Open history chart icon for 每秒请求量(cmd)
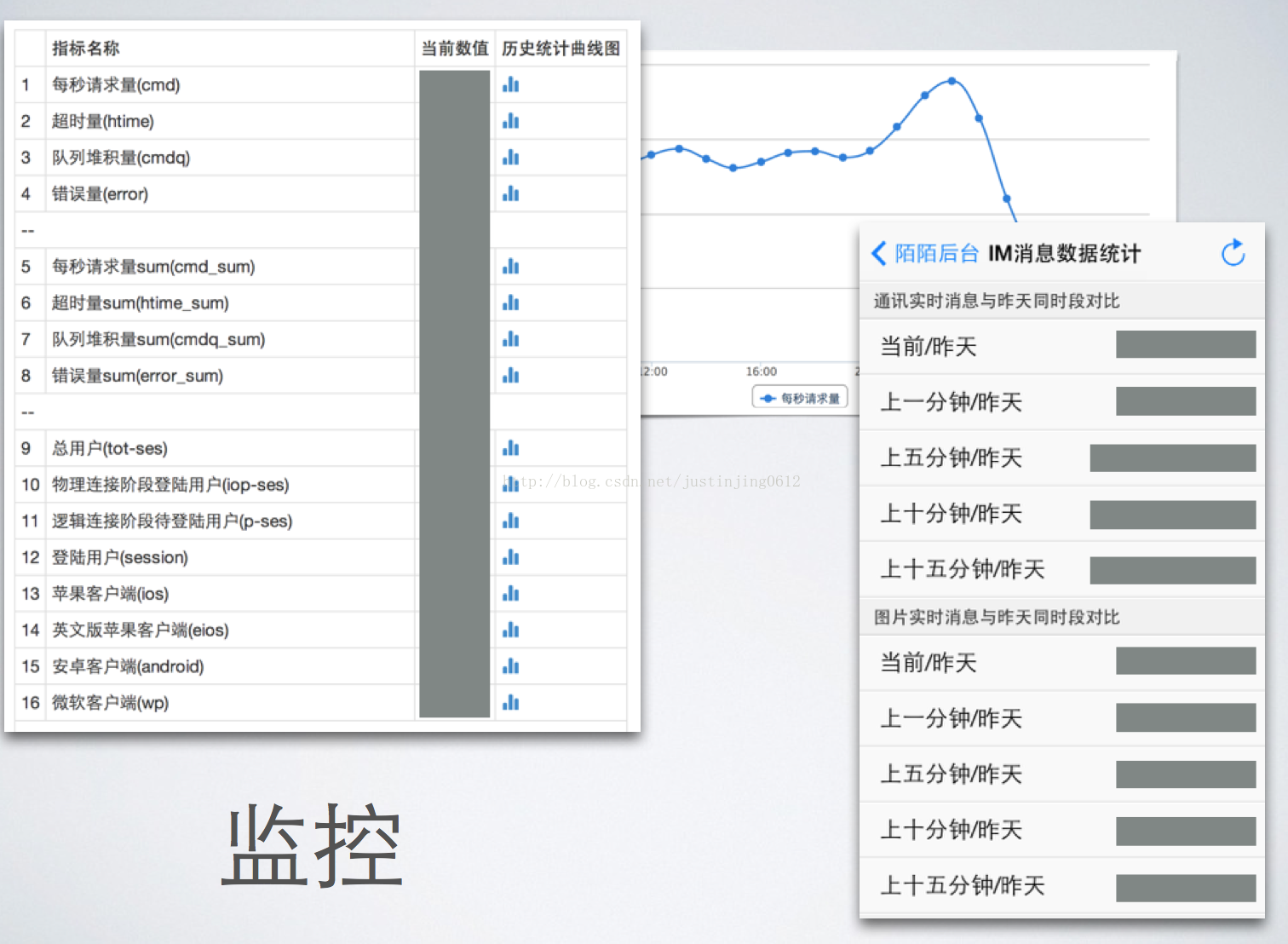 click(511, 84)
